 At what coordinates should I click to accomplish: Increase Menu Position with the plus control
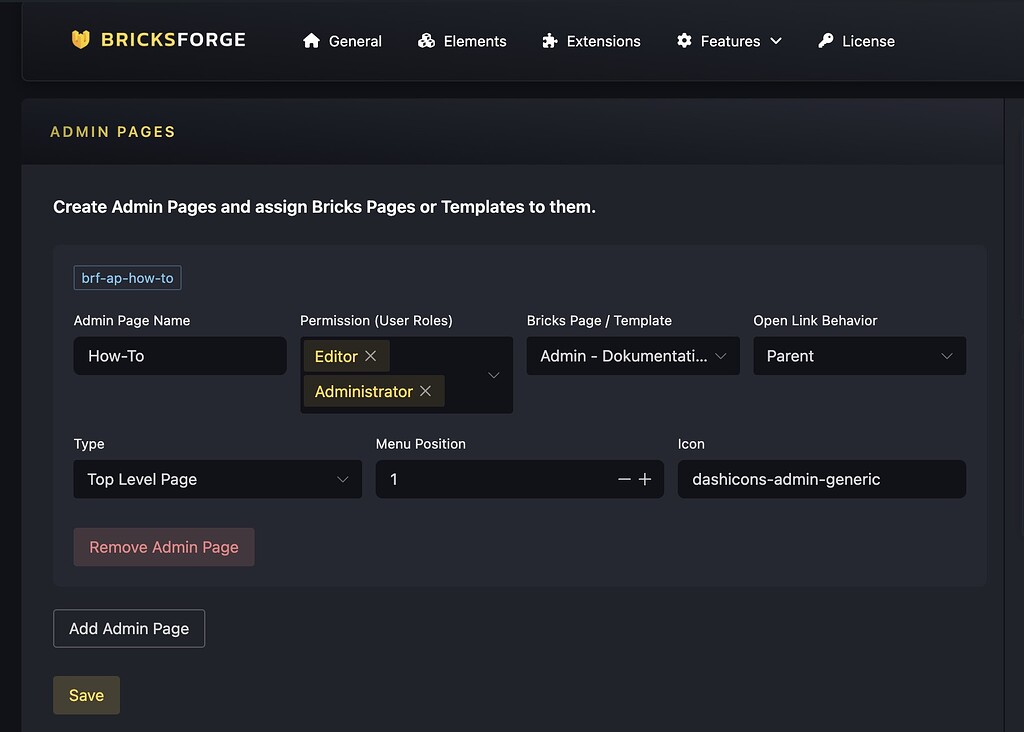click(645, 479)
